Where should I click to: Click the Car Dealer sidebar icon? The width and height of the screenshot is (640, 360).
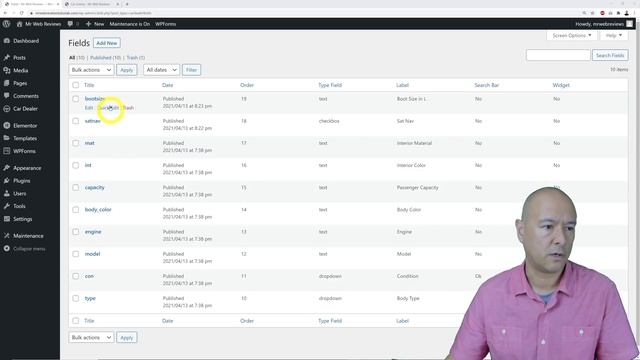pos(7,109)
